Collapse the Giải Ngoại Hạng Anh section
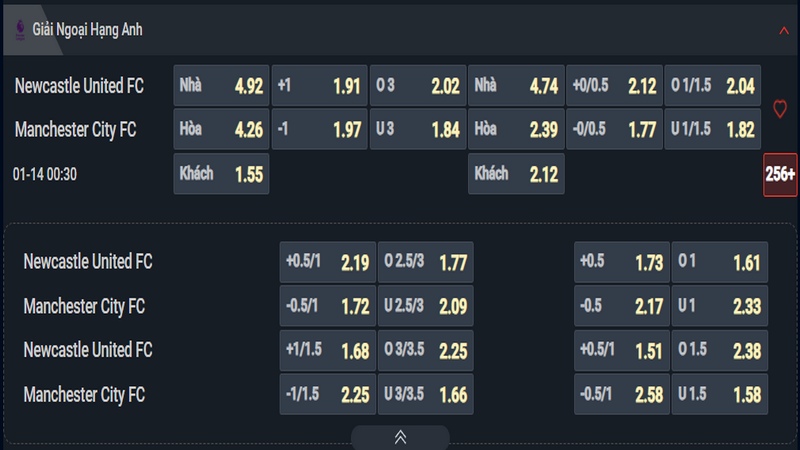 (x=784, y=31)
